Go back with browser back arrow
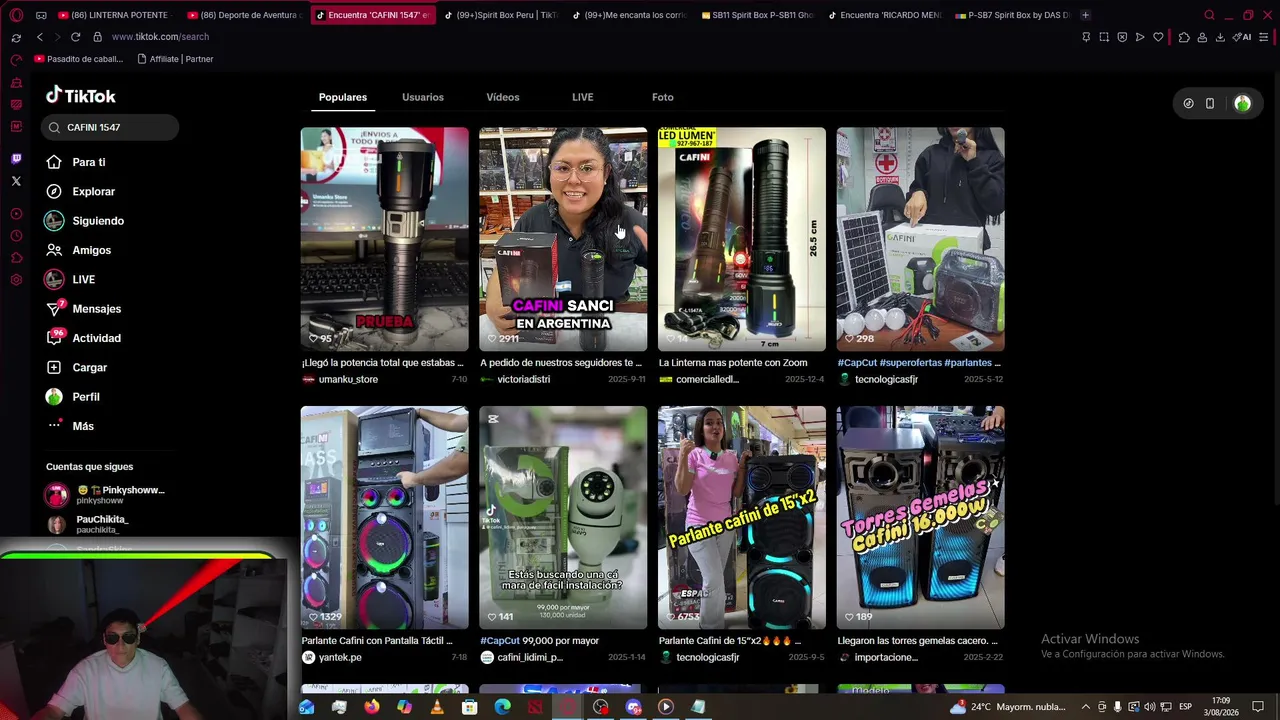Screen dimensions: 1280x720 (x=40, y=37)
